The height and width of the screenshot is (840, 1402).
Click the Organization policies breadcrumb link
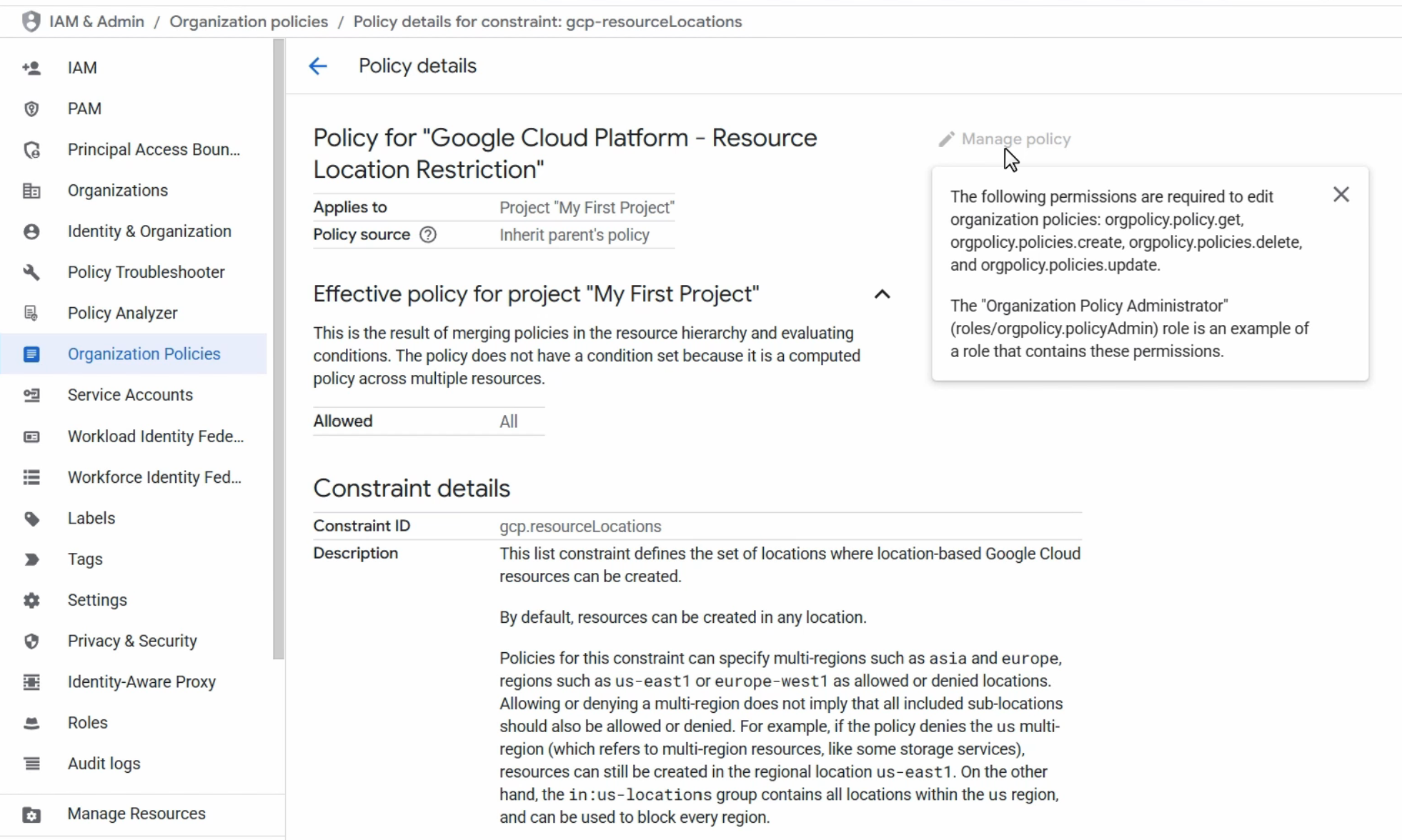pyautogui.click(x=249, y=21)
